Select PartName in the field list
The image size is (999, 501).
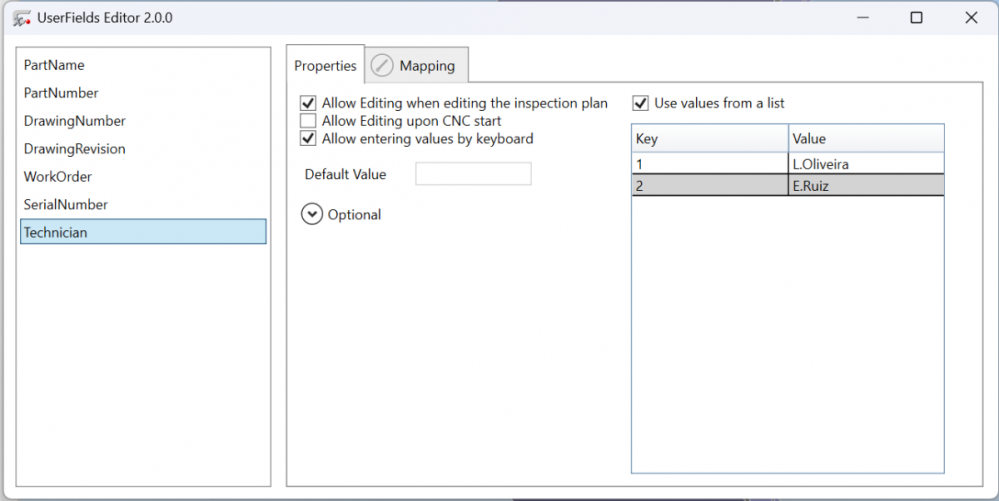[x=143, y=65]
